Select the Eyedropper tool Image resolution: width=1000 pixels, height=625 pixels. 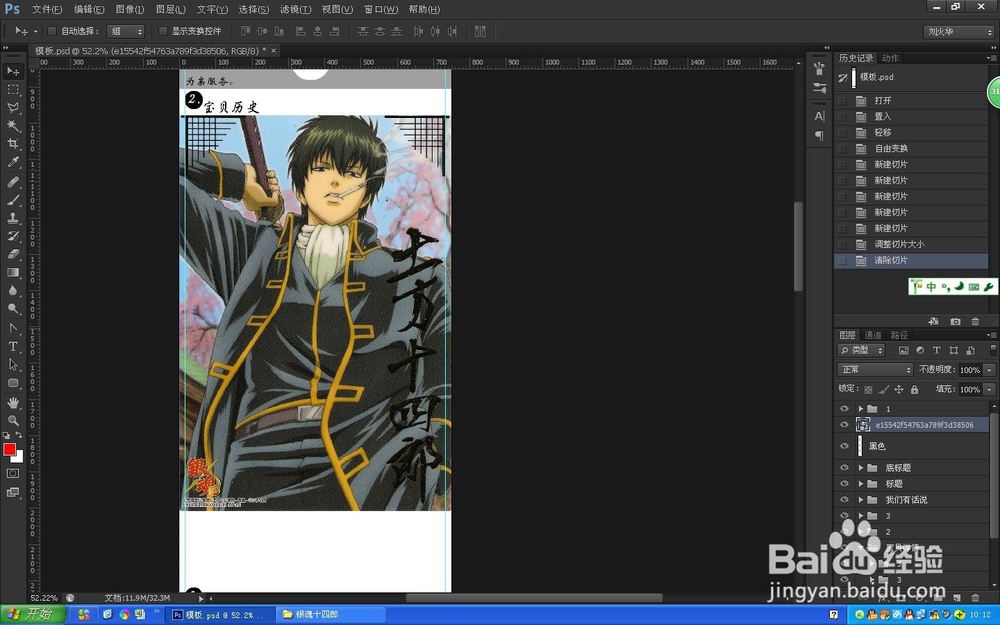tap(13, 162)
